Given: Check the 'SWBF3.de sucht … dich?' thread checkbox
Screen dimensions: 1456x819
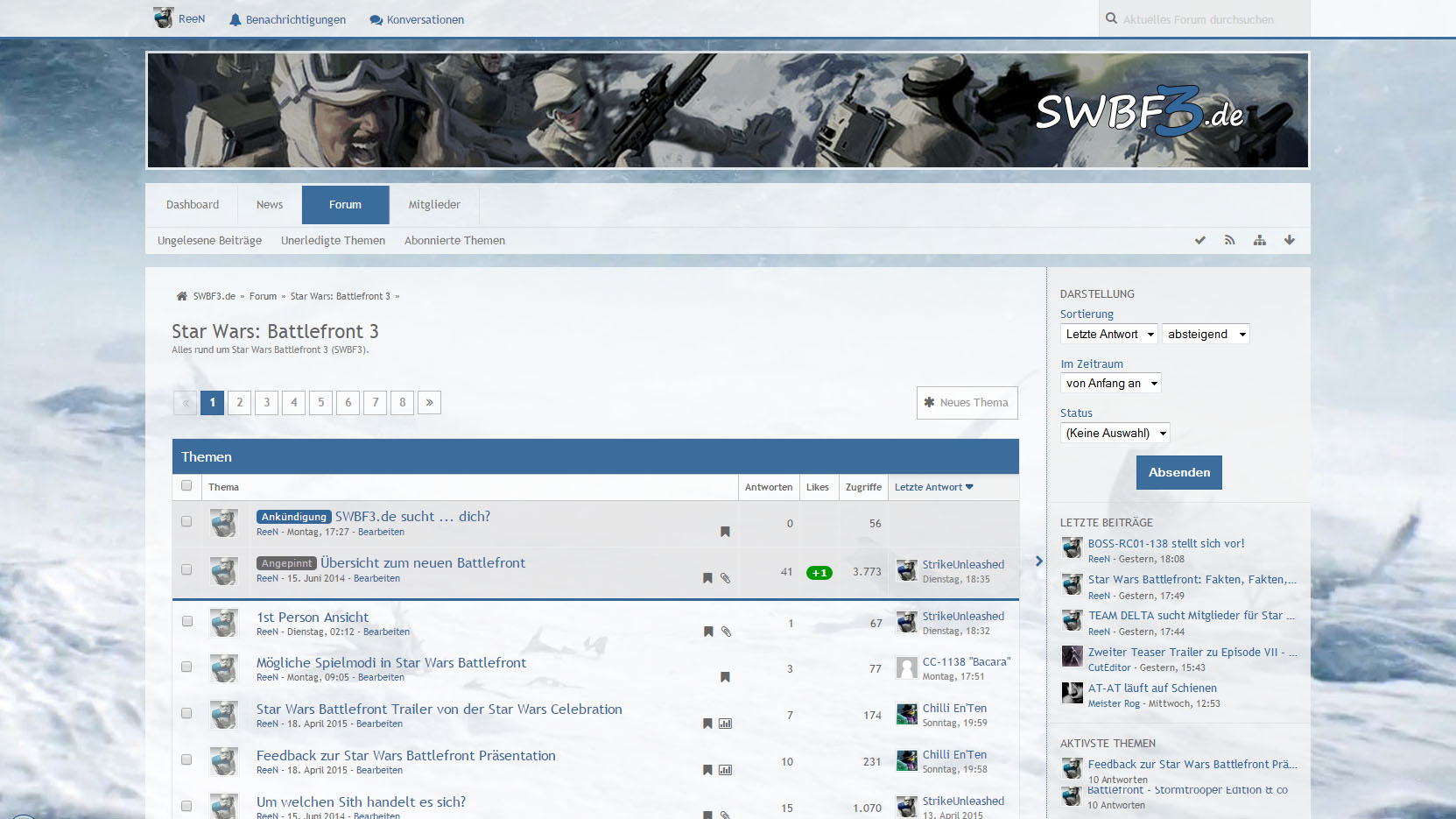Looking at the screenshot, I should click(186, 521).
